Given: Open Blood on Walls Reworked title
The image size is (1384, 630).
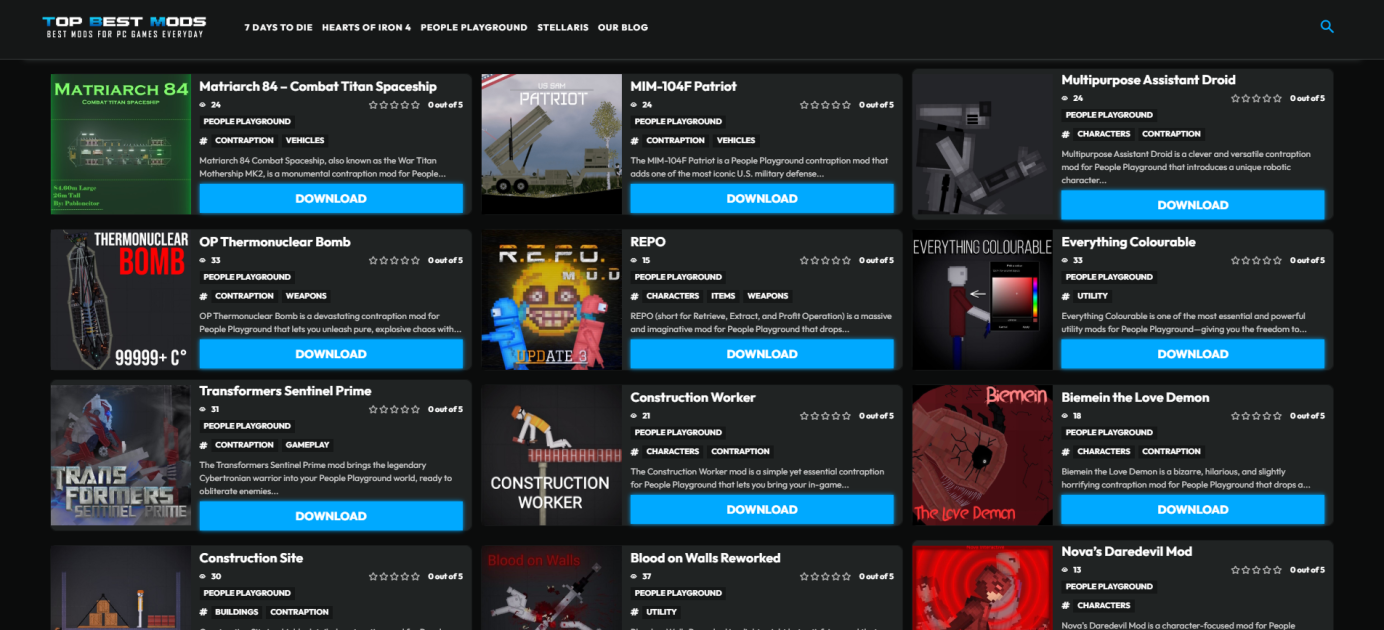Looking at the screenshot, I should (x=705, y=558).
